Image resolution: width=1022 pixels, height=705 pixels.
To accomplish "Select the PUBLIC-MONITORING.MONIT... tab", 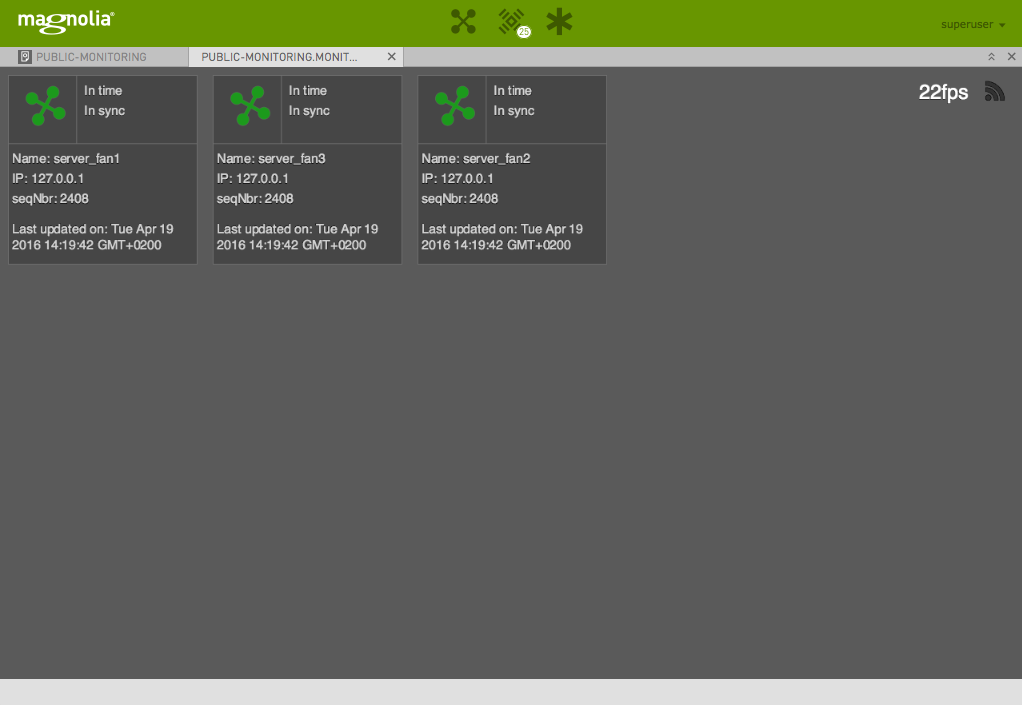I will point(279,57).
